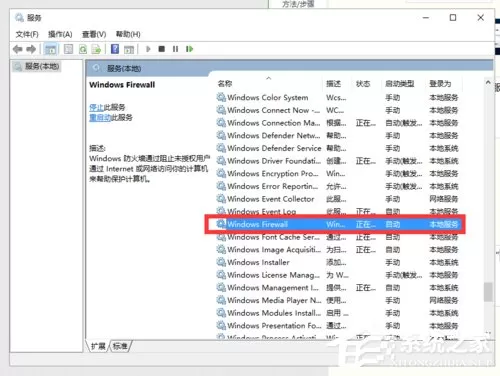Click the Pause service icon
Viewport: 500px width, 376px height.
175,49
